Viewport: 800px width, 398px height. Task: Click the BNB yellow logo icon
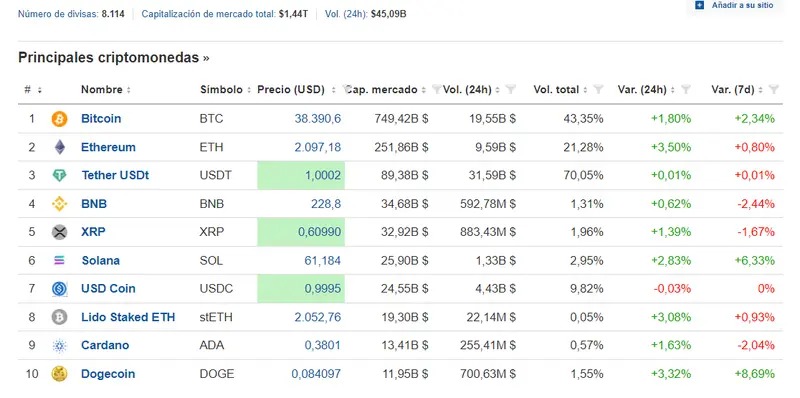59,204
